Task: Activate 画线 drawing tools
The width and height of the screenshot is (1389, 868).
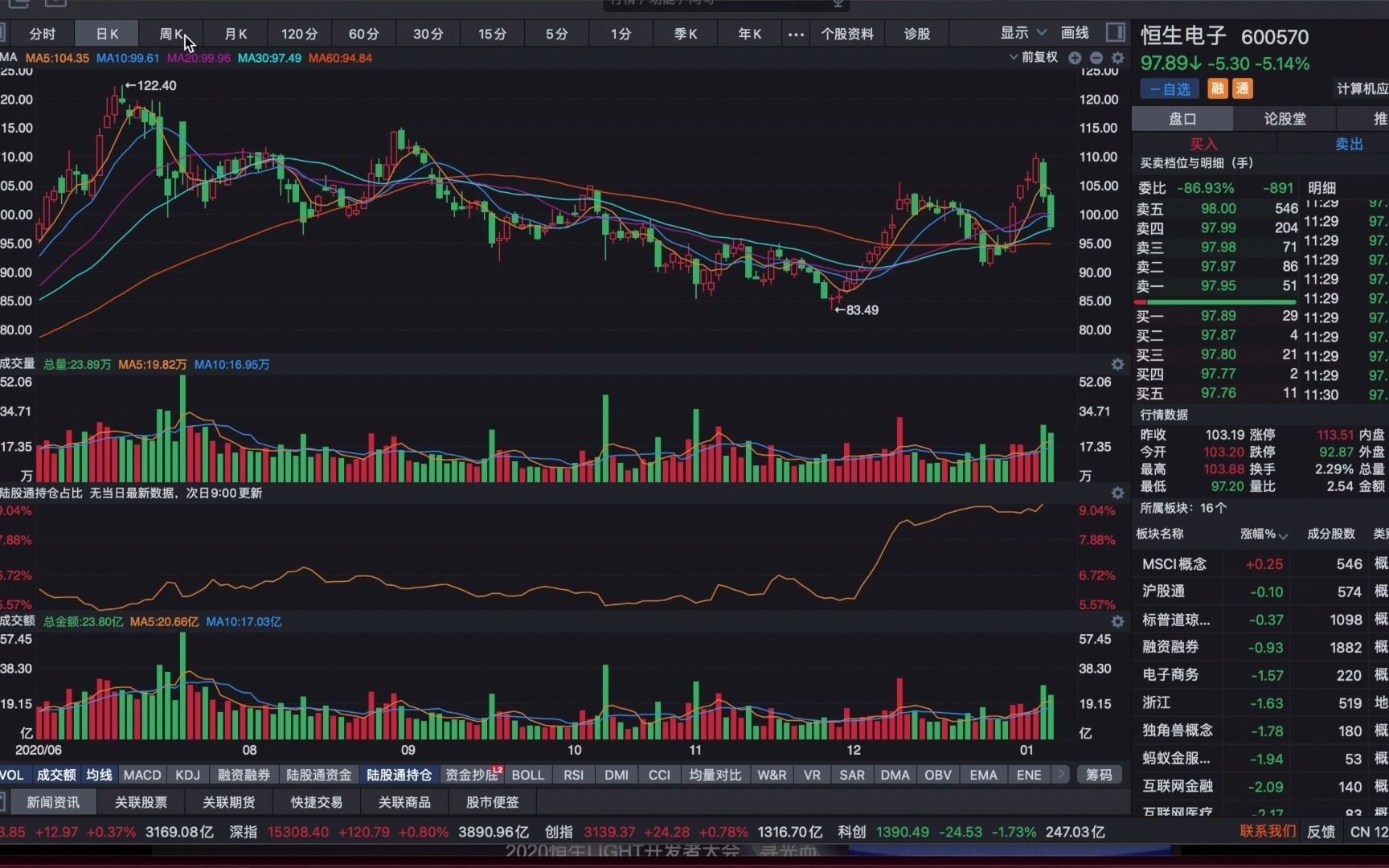Action: [x=1075, y=33]
